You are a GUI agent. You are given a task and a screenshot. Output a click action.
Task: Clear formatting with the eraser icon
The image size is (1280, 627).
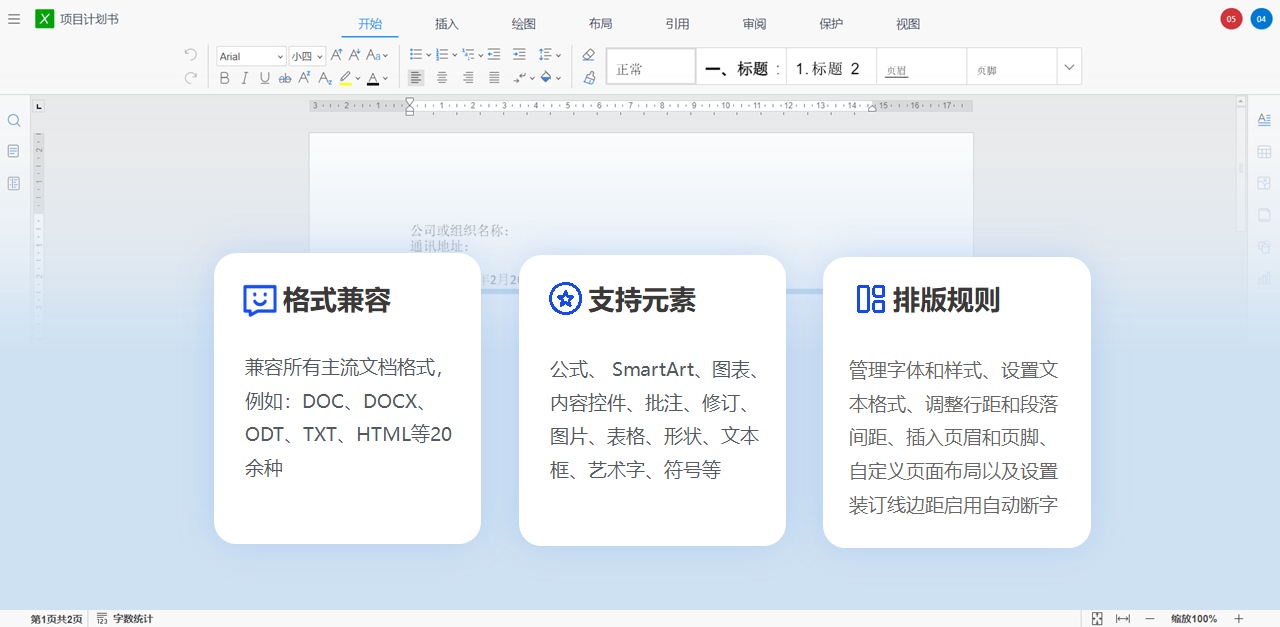(588, 55)
